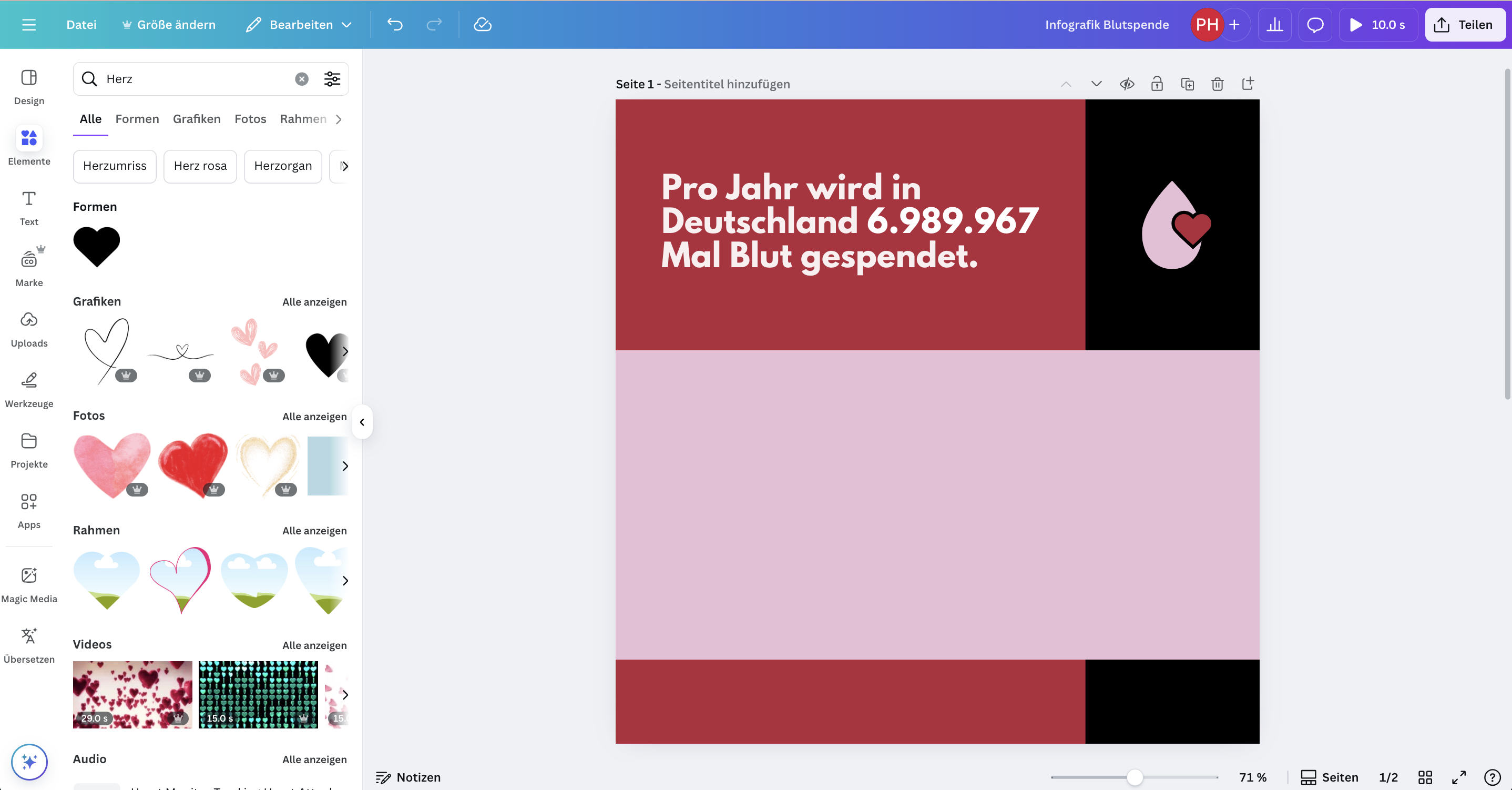Open the Bearbeiten dropdown
This screenshot has height=790, width=1512.
tap(299, 25)
